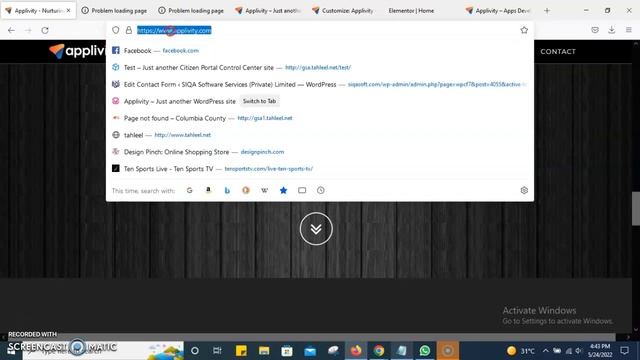The image size is (640, 360).
Task: Search this time with DuckDuckGo
Action: point(246,190)
